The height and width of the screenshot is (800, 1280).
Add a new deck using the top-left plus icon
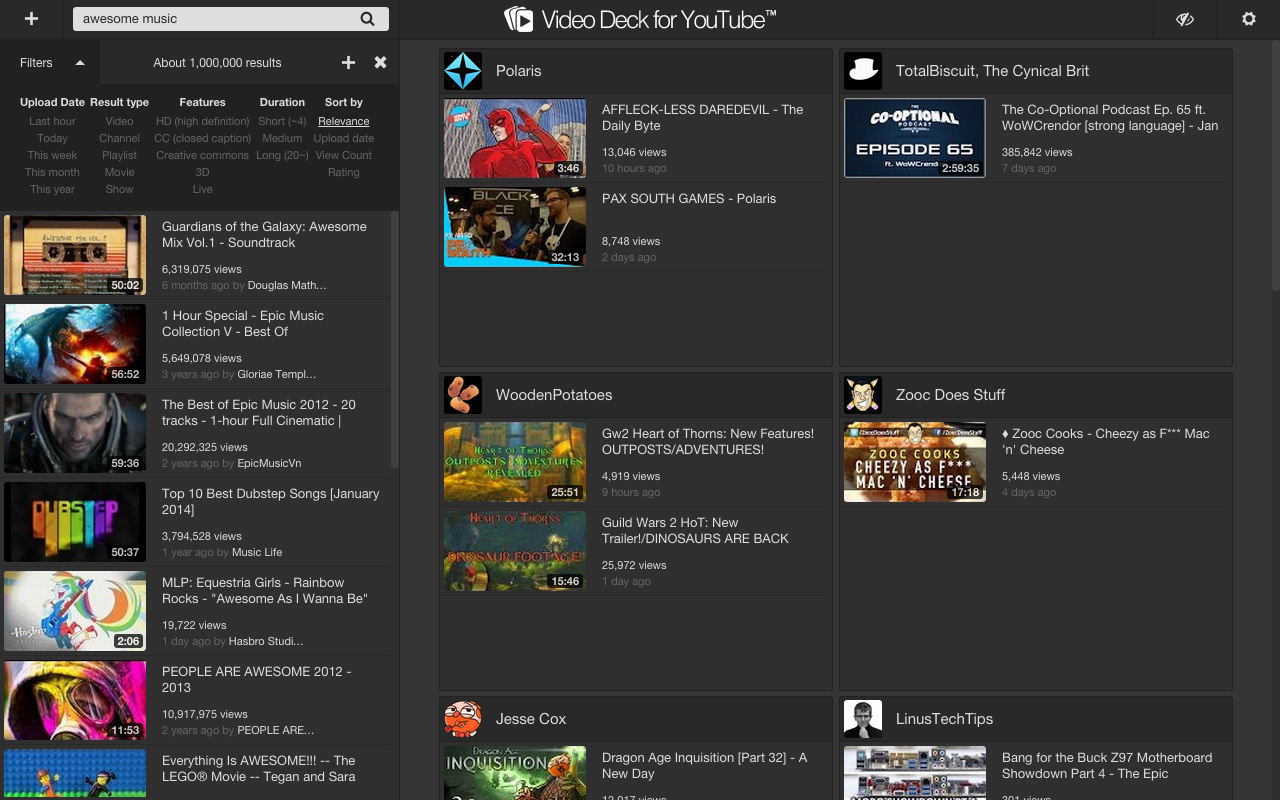coord(31,18)
